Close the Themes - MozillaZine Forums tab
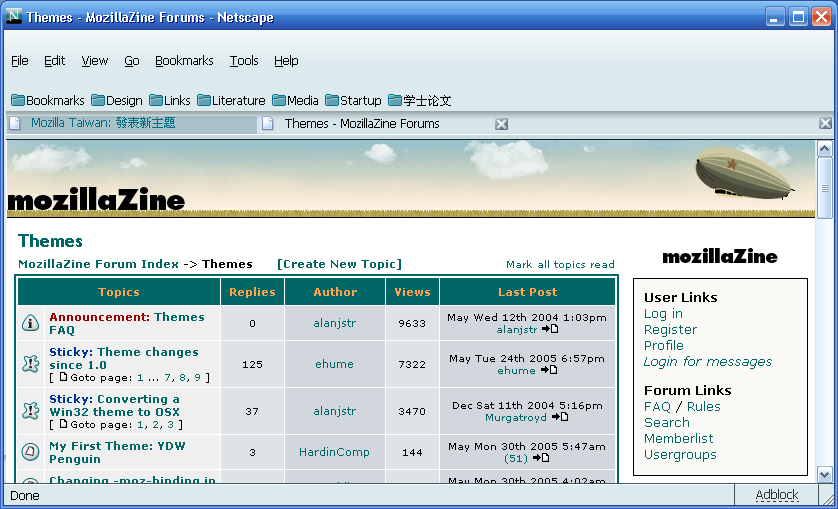This screenshot has width=838, height=509. [502, 124]
